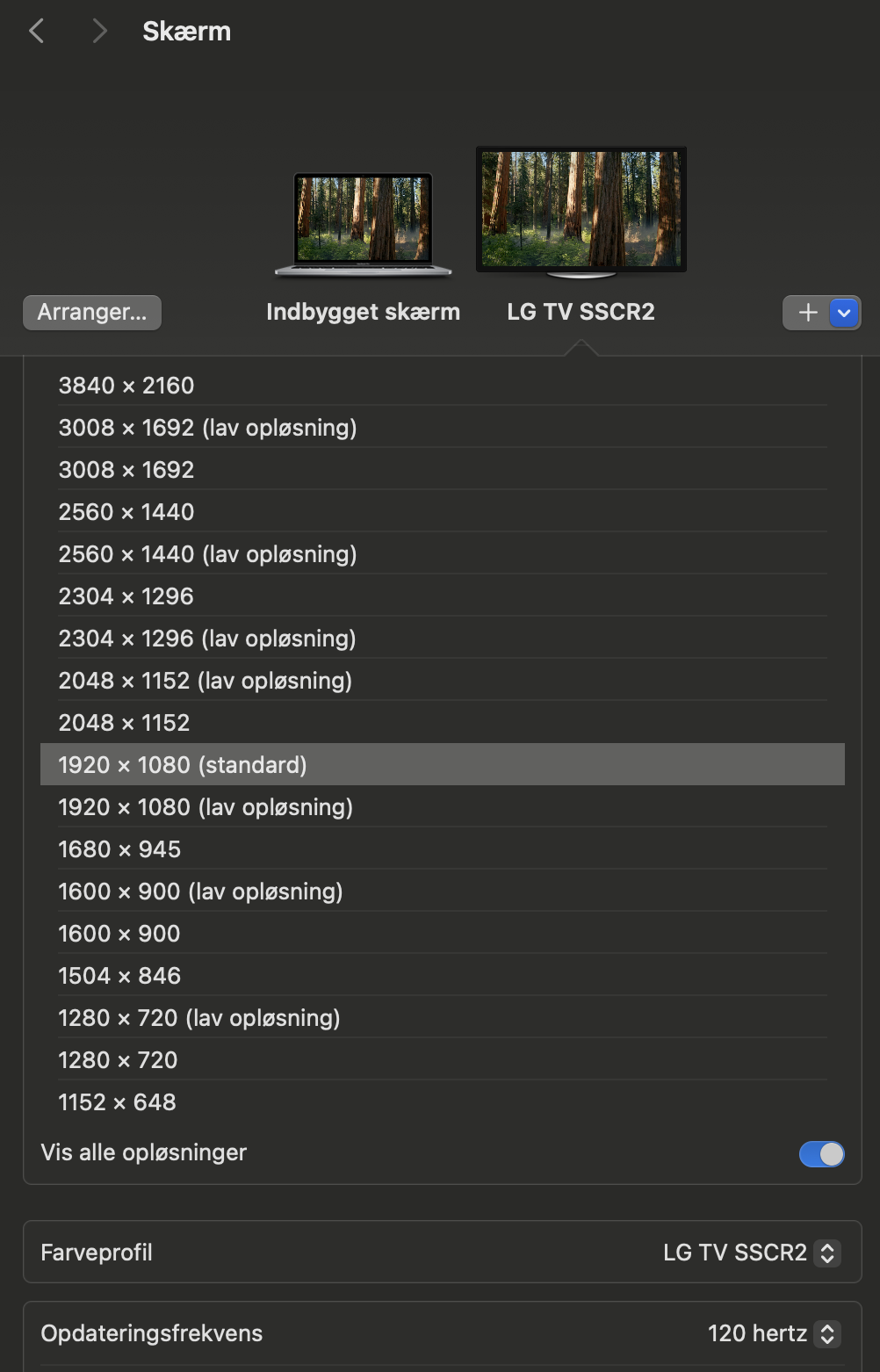Select the 1280 × 720 resolution
The image size is (880, 1372).
119,1060
